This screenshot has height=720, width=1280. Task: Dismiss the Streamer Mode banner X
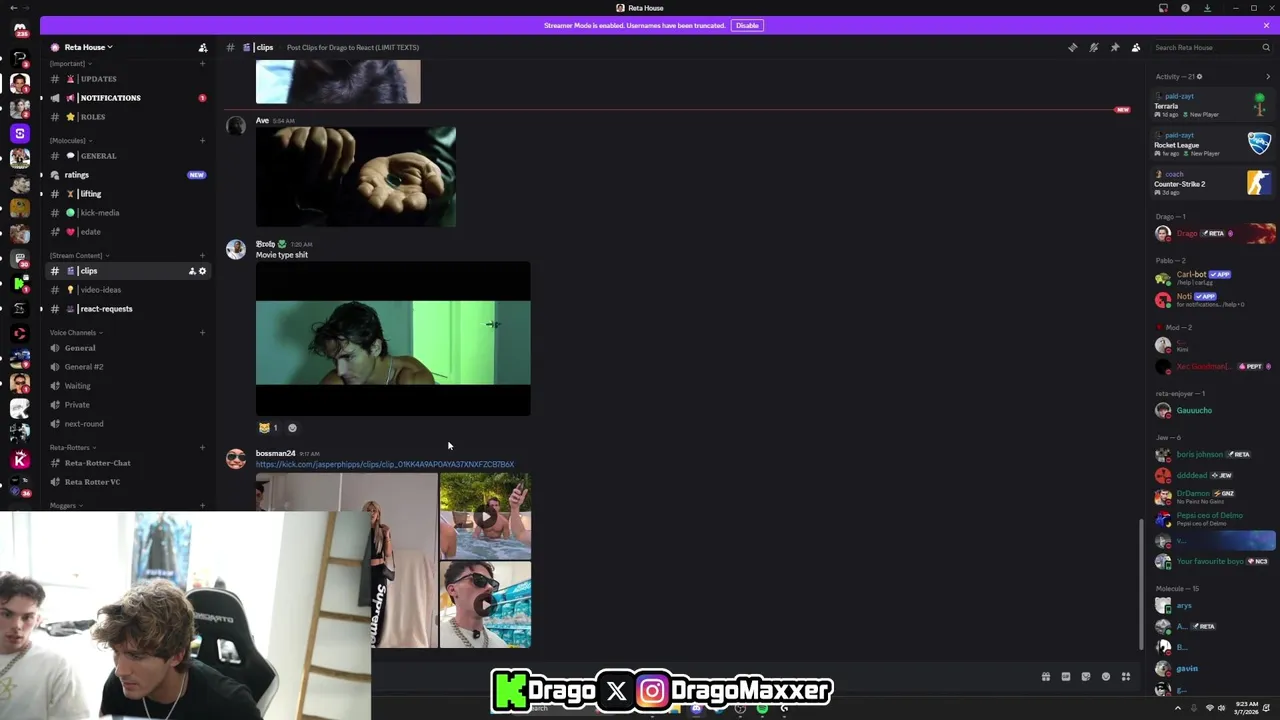(1266, 25)
